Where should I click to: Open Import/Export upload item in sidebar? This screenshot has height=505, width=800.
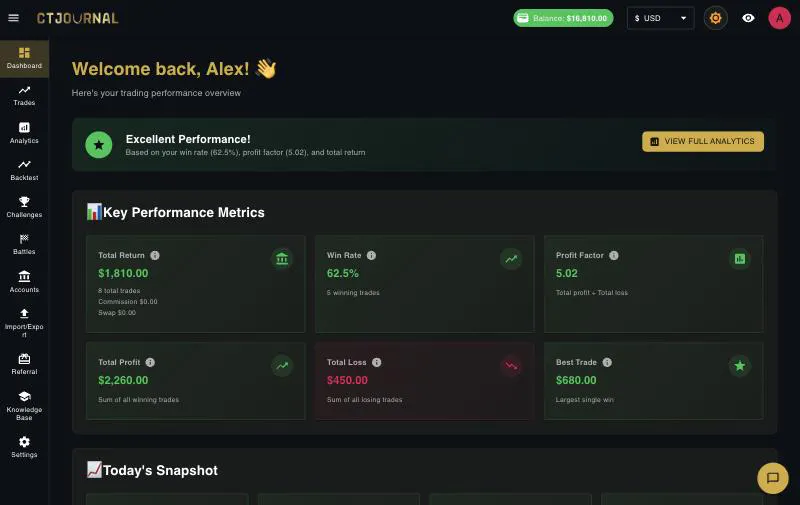click(x=24, y=323)
